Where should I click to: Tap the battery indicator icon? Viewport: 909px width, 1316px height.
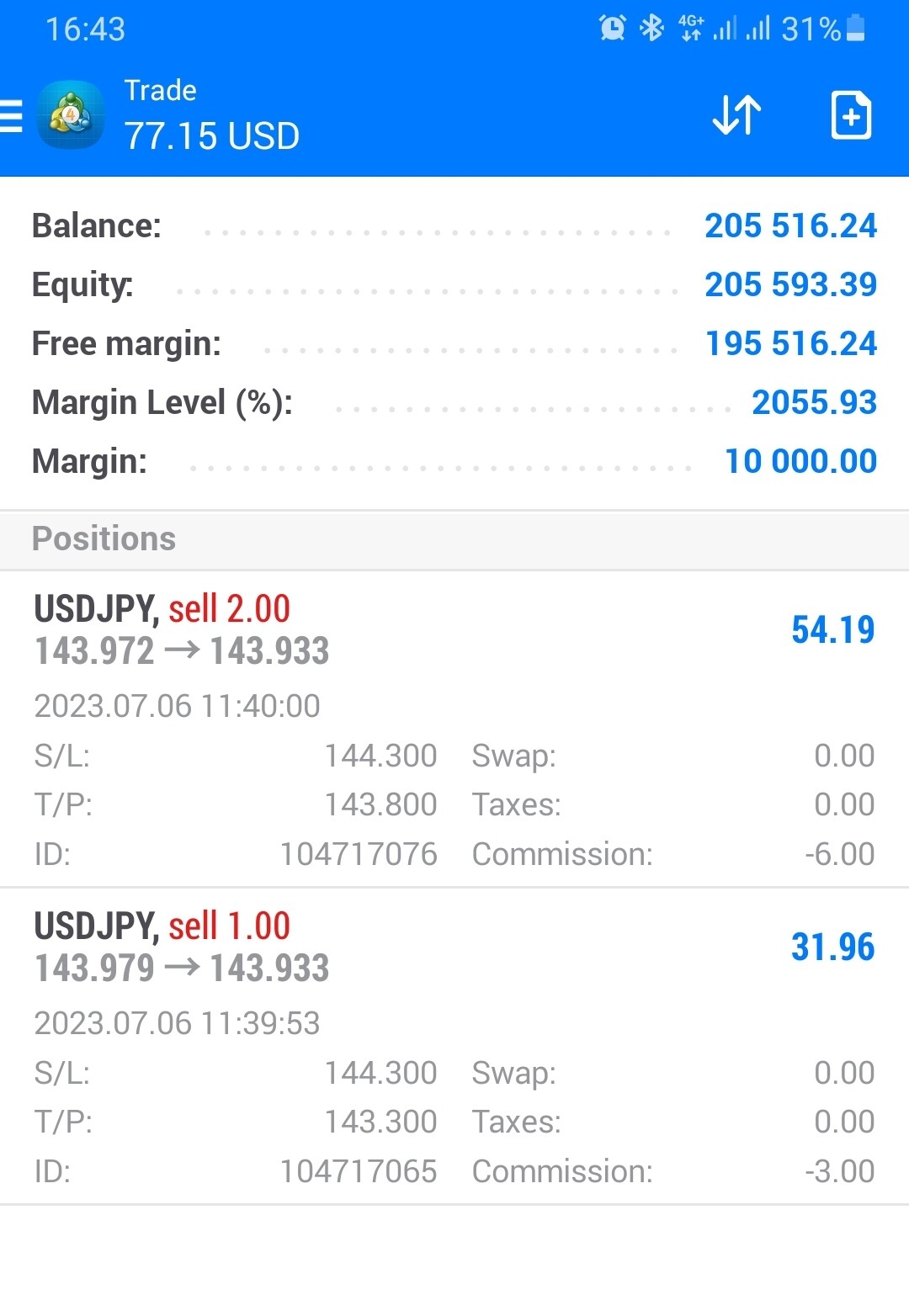(855, 29)
